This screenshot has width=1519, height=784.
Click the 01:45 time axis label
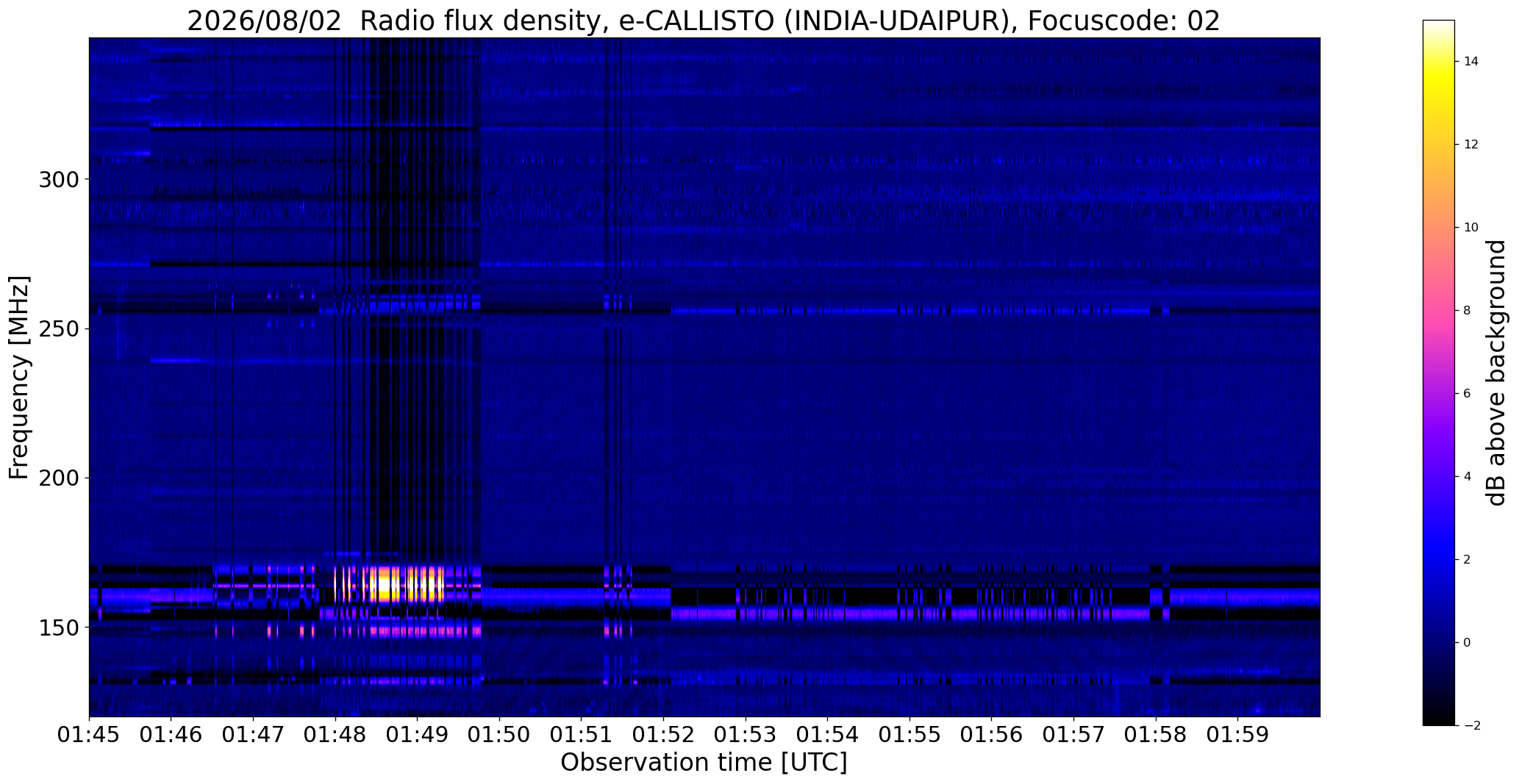[x=89, y=735]
